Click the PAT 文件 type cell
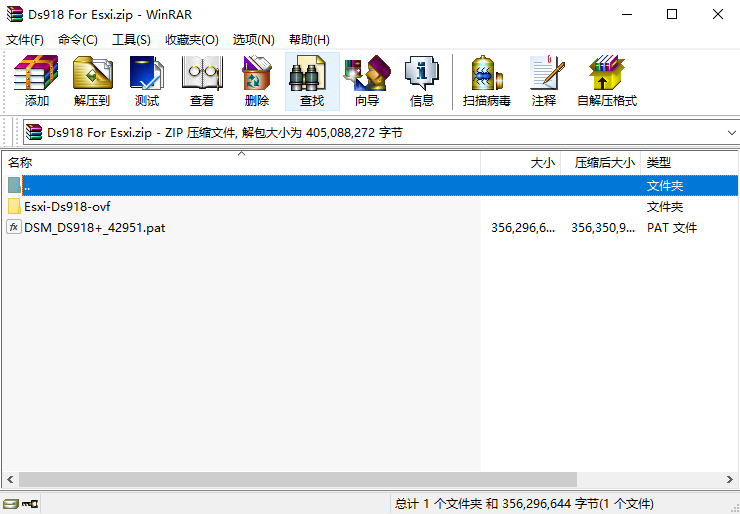The image size is (740, 514). pos(672,228)
